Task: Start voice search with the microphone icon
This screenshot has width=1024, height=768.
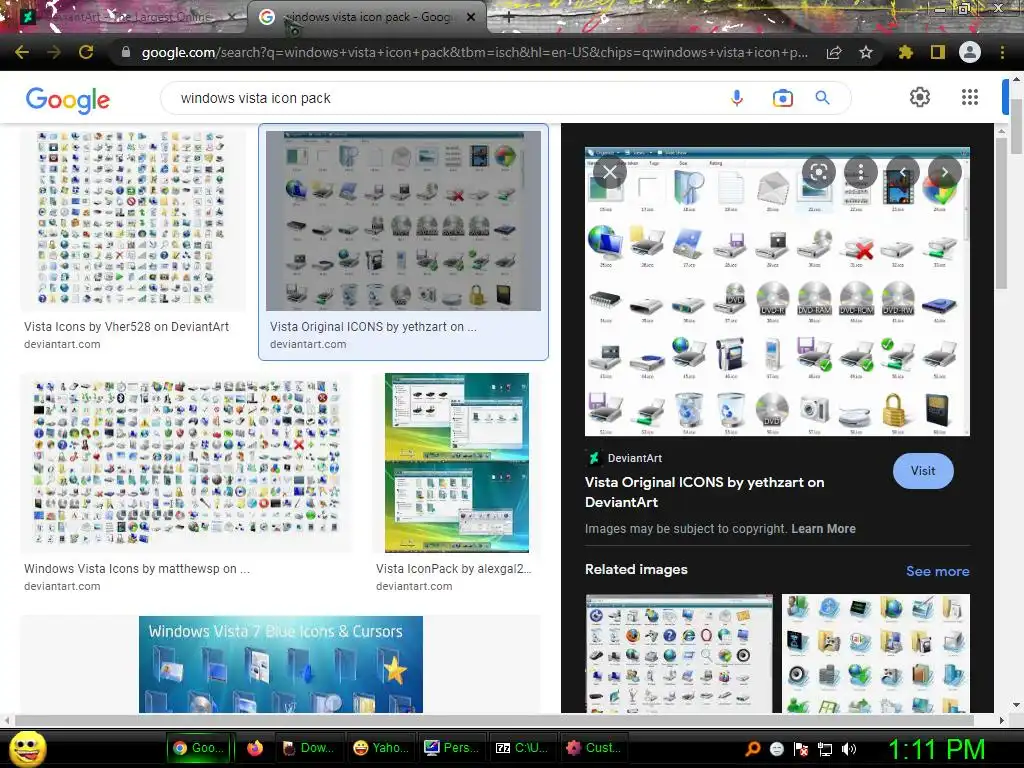Action: 737,98
